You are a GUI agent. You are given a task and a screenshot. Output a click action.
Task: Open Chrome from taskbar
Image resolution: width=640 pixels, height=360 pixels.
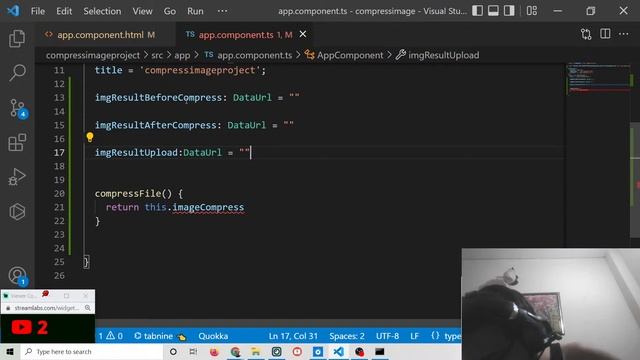(x=236, y=351)
